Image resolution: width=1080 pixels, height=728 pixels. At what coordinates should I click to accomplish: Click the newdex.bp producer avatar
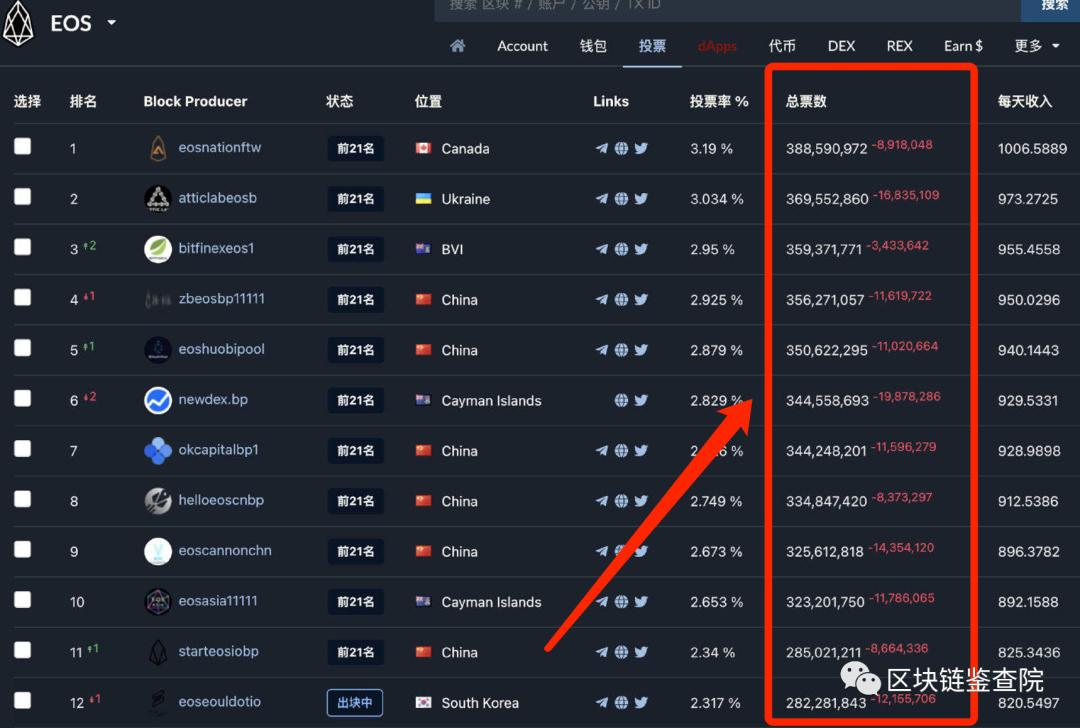point(158,400)
